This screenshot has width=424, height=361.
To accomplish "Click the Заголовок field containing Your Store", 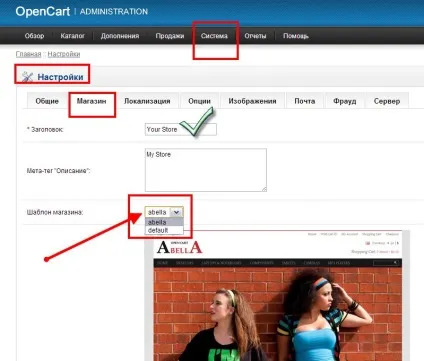I will [x=181, y=129].
